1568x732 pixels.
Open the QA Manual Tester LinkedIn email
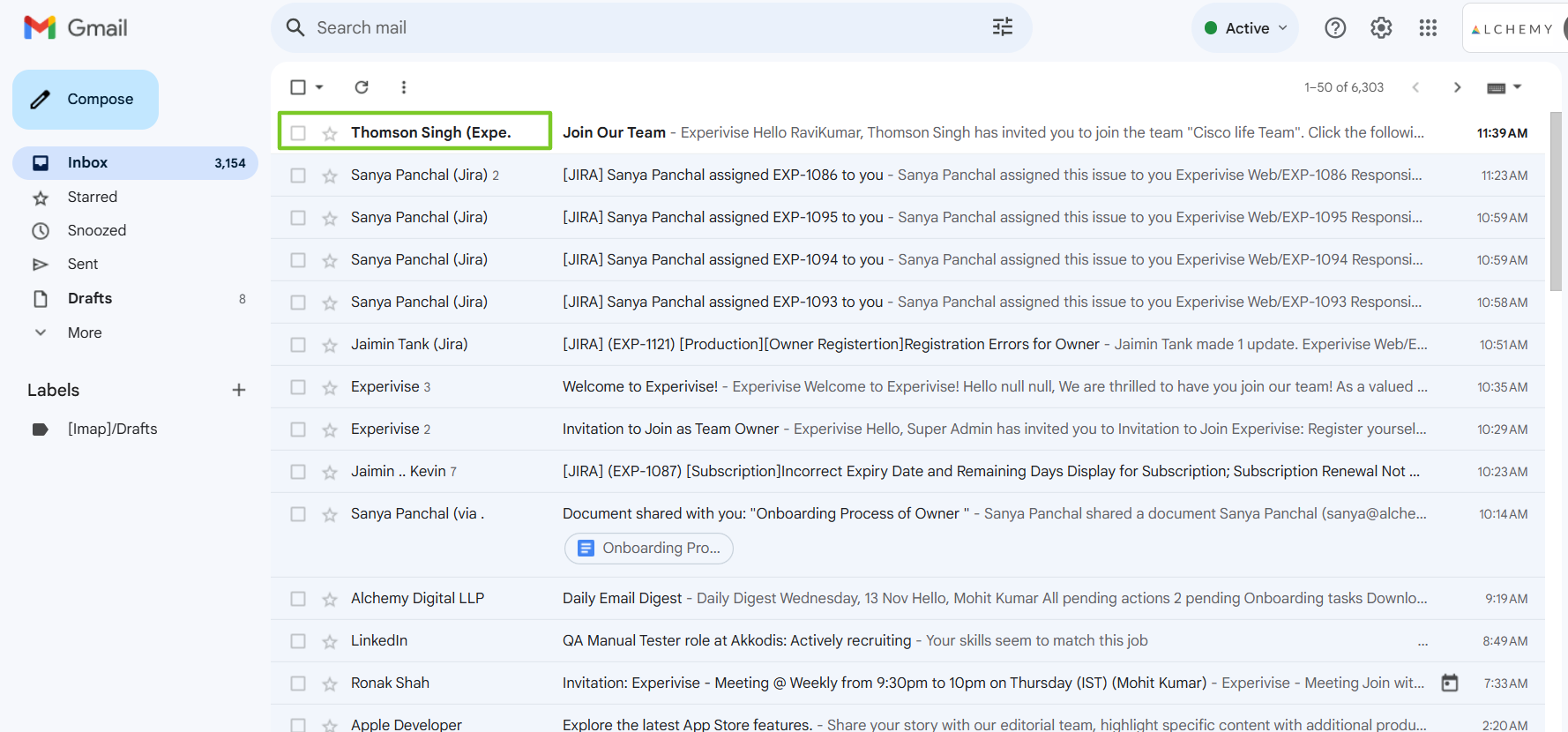(907, 641)
